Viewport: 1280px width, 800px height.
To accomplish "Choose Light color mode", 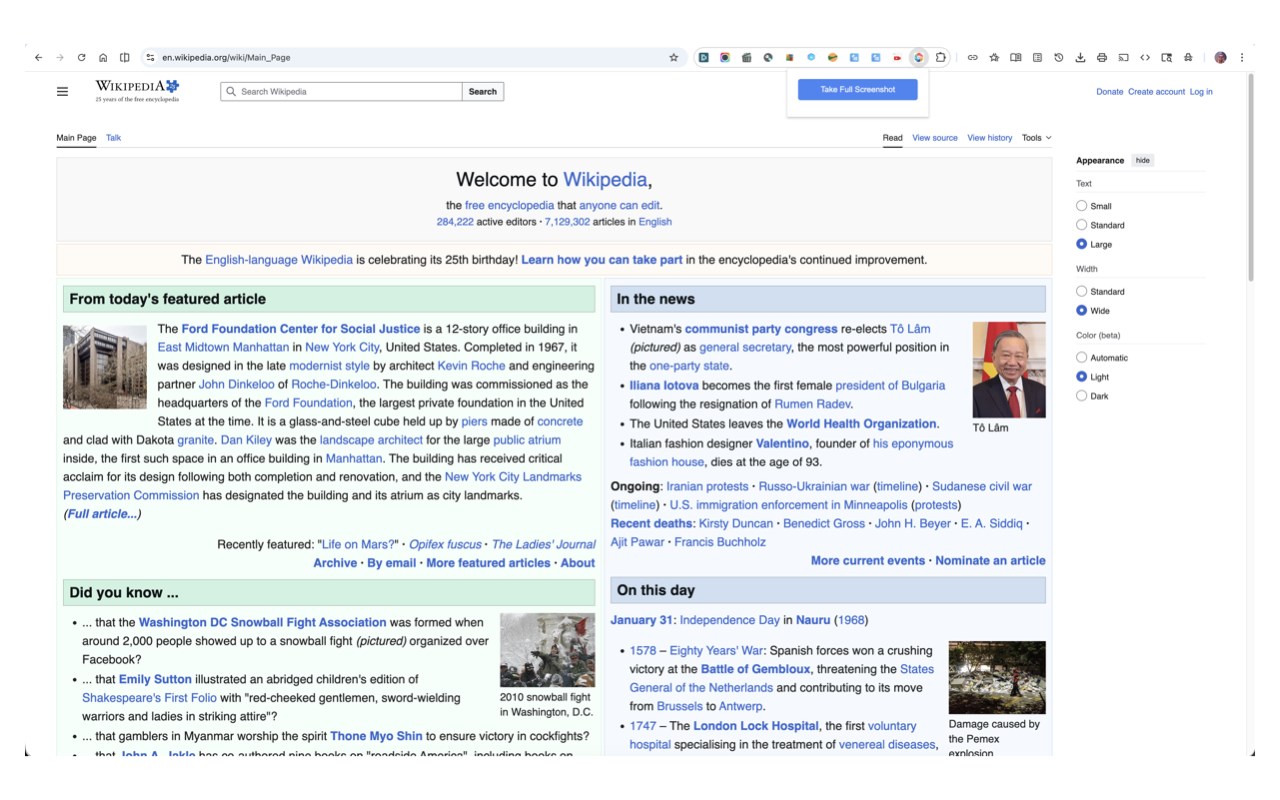I will tap(1081, 377).
